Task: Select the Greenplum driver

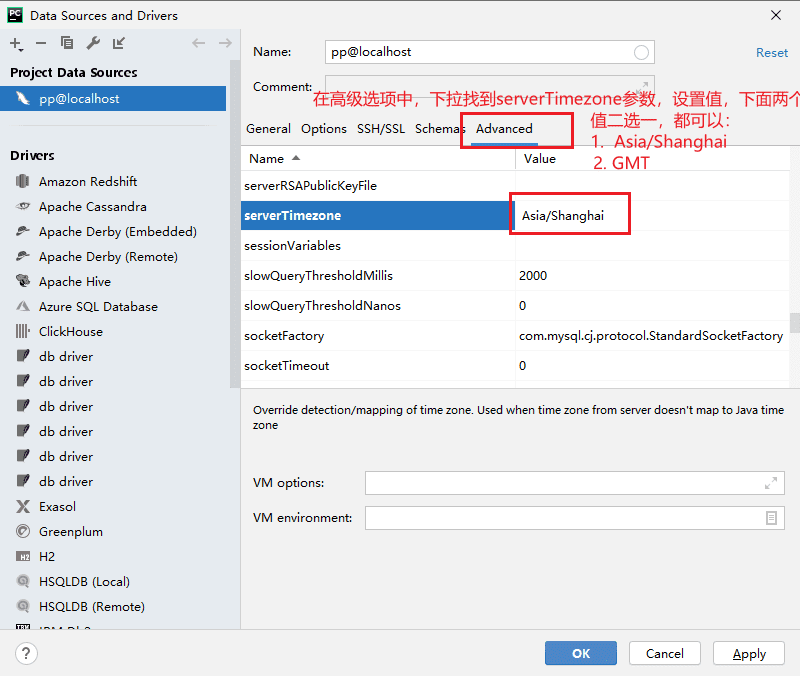Action: [x=70, y=532]
